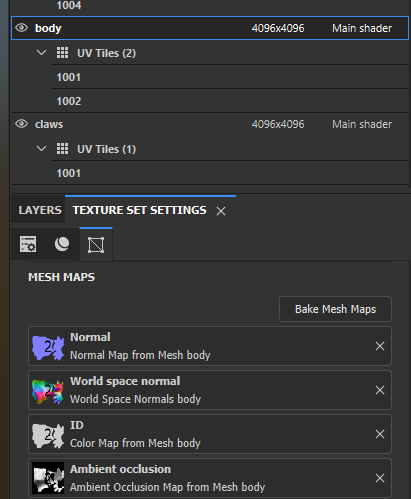The width and height of the screenshot is (411, 499).
Task: Collapse the claws UV Tiles list
Action: click(x=41, y=148)
